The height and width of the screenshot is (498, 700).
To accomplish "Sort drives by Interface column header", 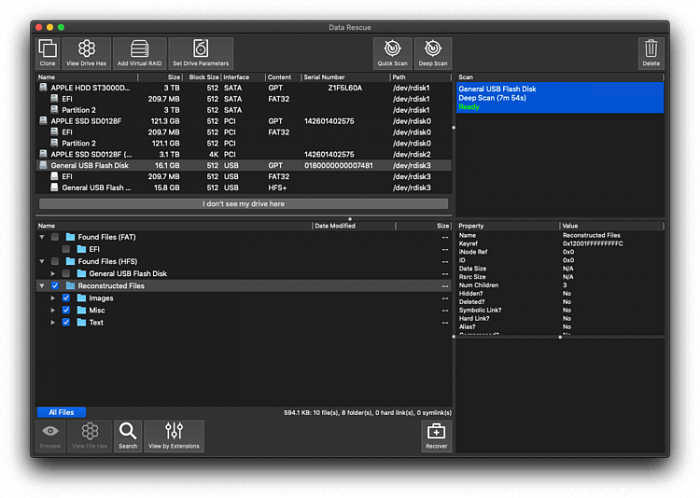I will click(x=243, y=77).
